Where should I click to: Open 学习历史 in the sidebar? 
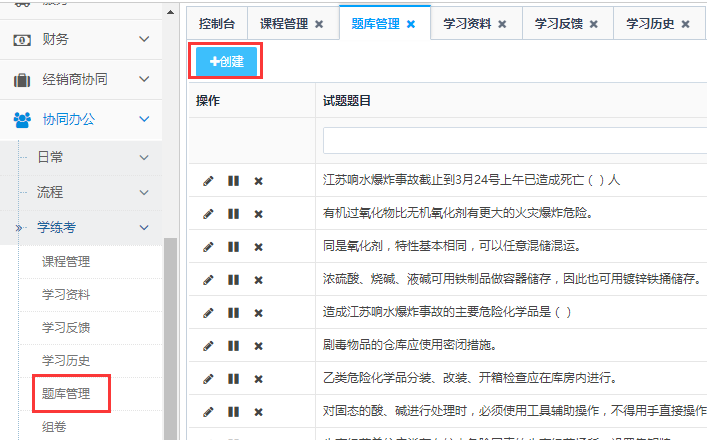[66, 360]
